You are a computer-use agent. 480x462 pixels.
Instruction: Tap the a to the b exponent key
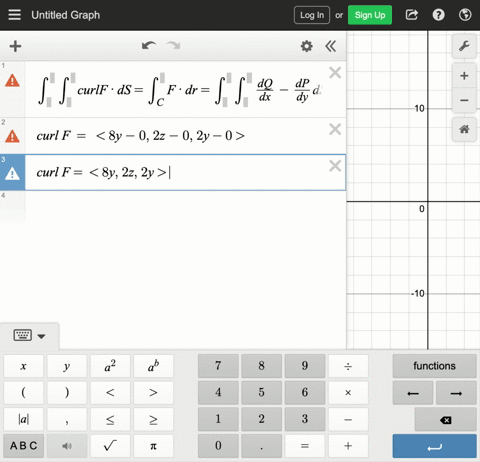(x=153, y=366)
